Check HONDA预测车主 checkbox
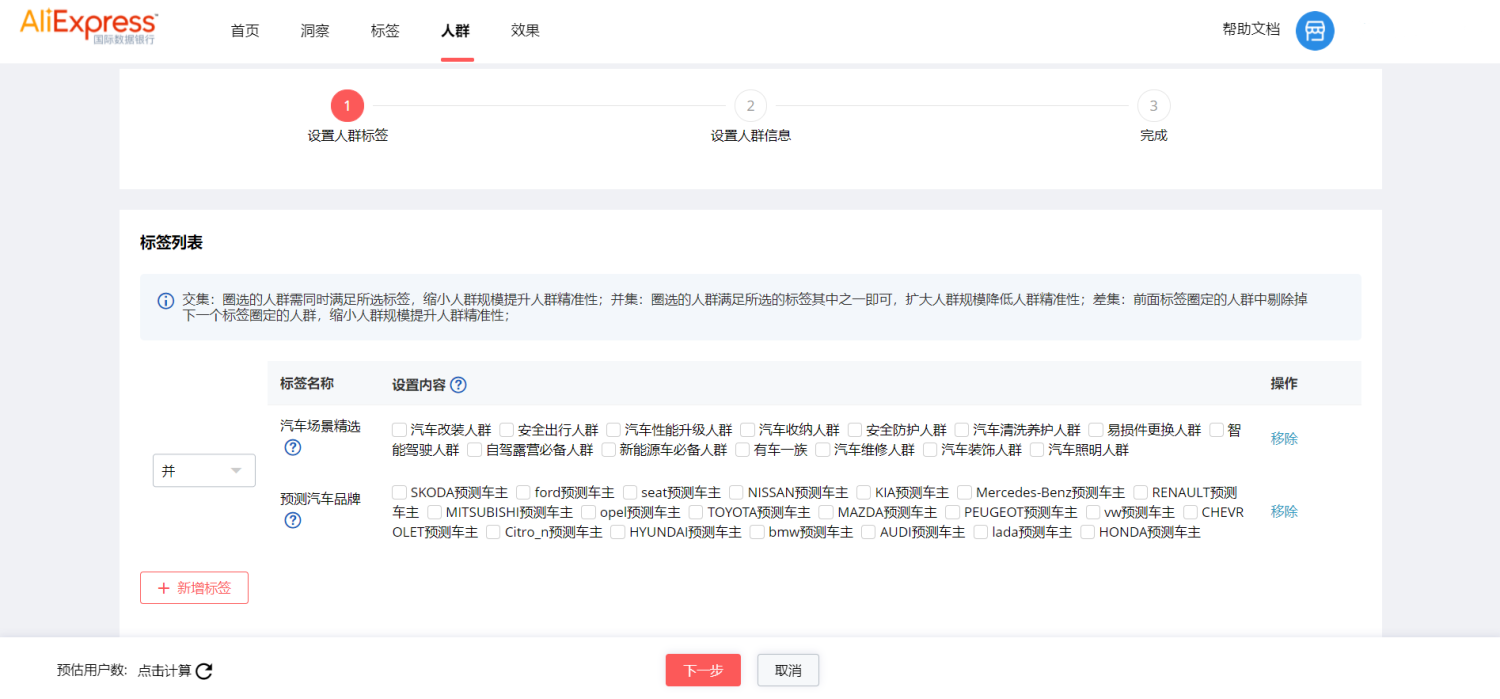Image resolution: width=1500 pixels, height=699 pixels. 1088,533
